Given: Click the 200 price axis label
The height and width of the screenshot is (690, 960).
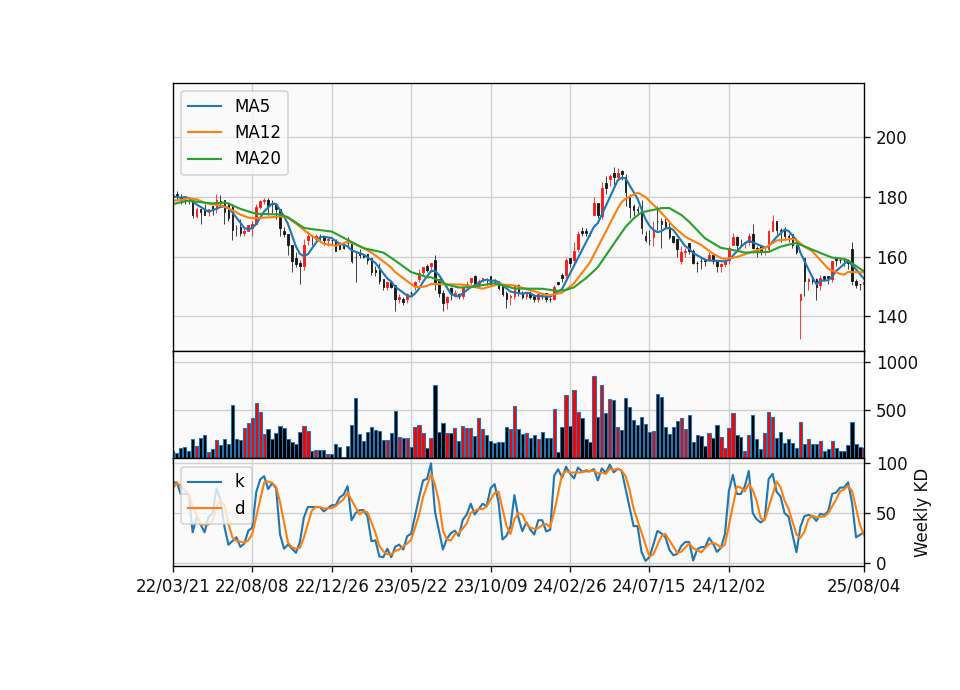Looking at the screenshot, I should click(891, 138).
